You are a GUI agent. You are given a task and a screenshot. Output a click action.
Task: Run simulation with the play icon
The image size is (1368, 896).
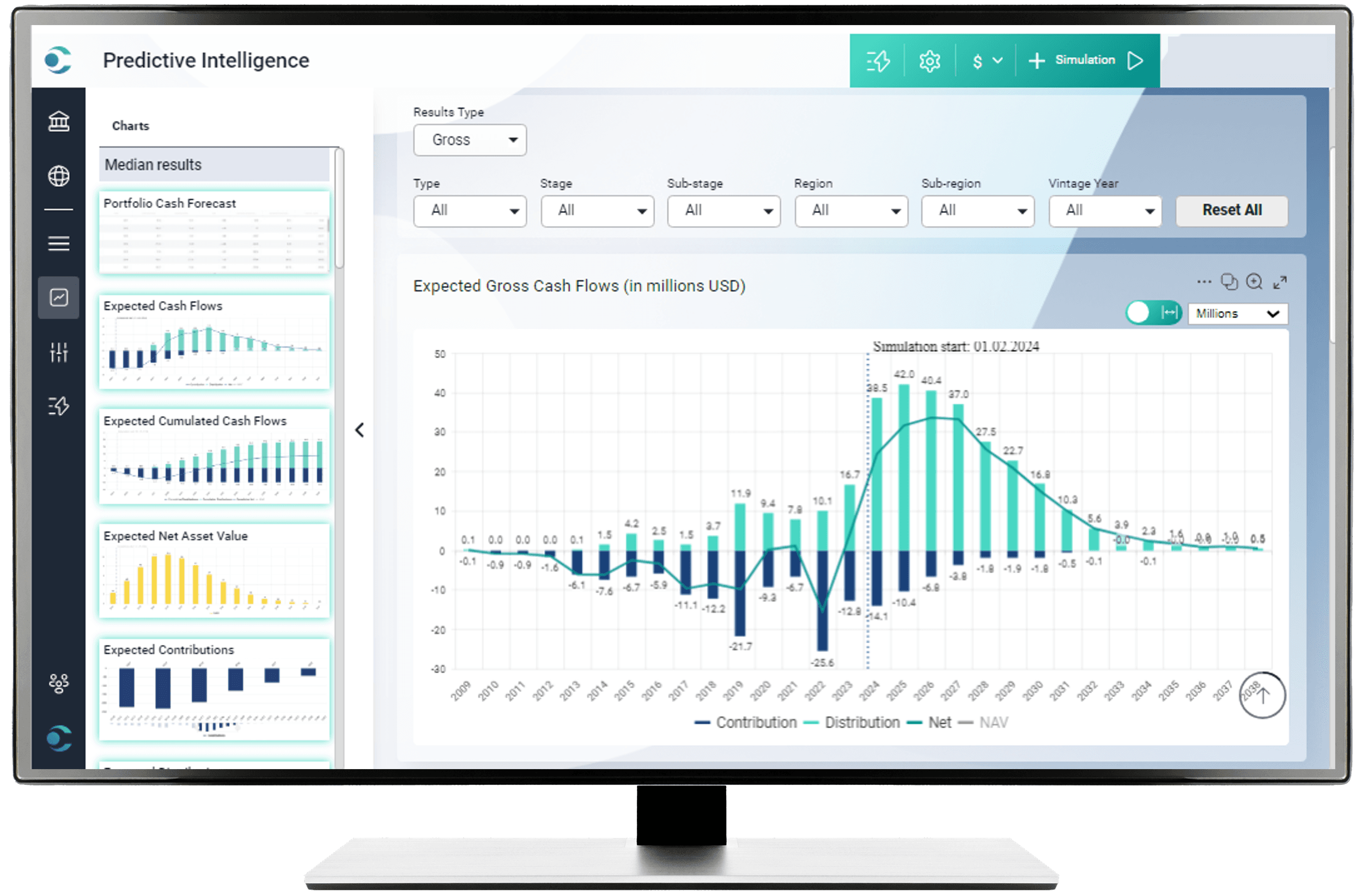coord(1135,60)
